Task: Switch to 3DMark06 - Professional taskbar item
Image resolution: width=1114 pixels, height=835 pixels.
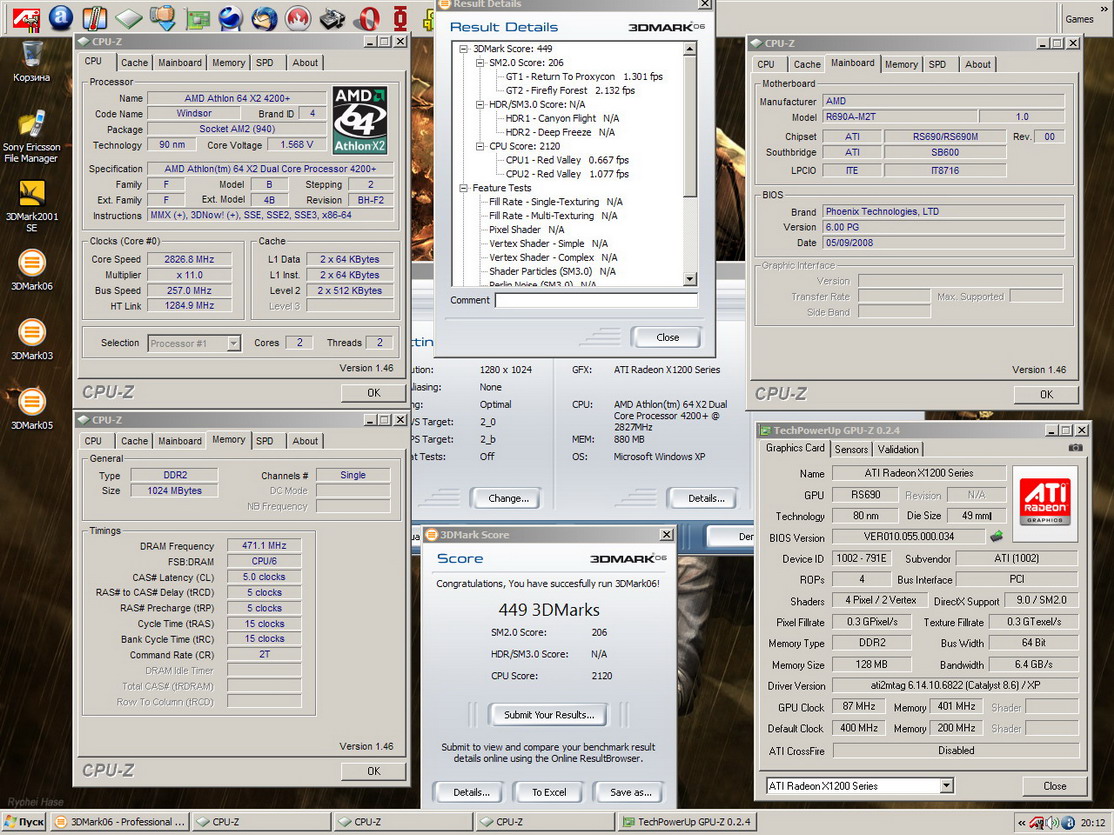Action: (x=119, y=822)
